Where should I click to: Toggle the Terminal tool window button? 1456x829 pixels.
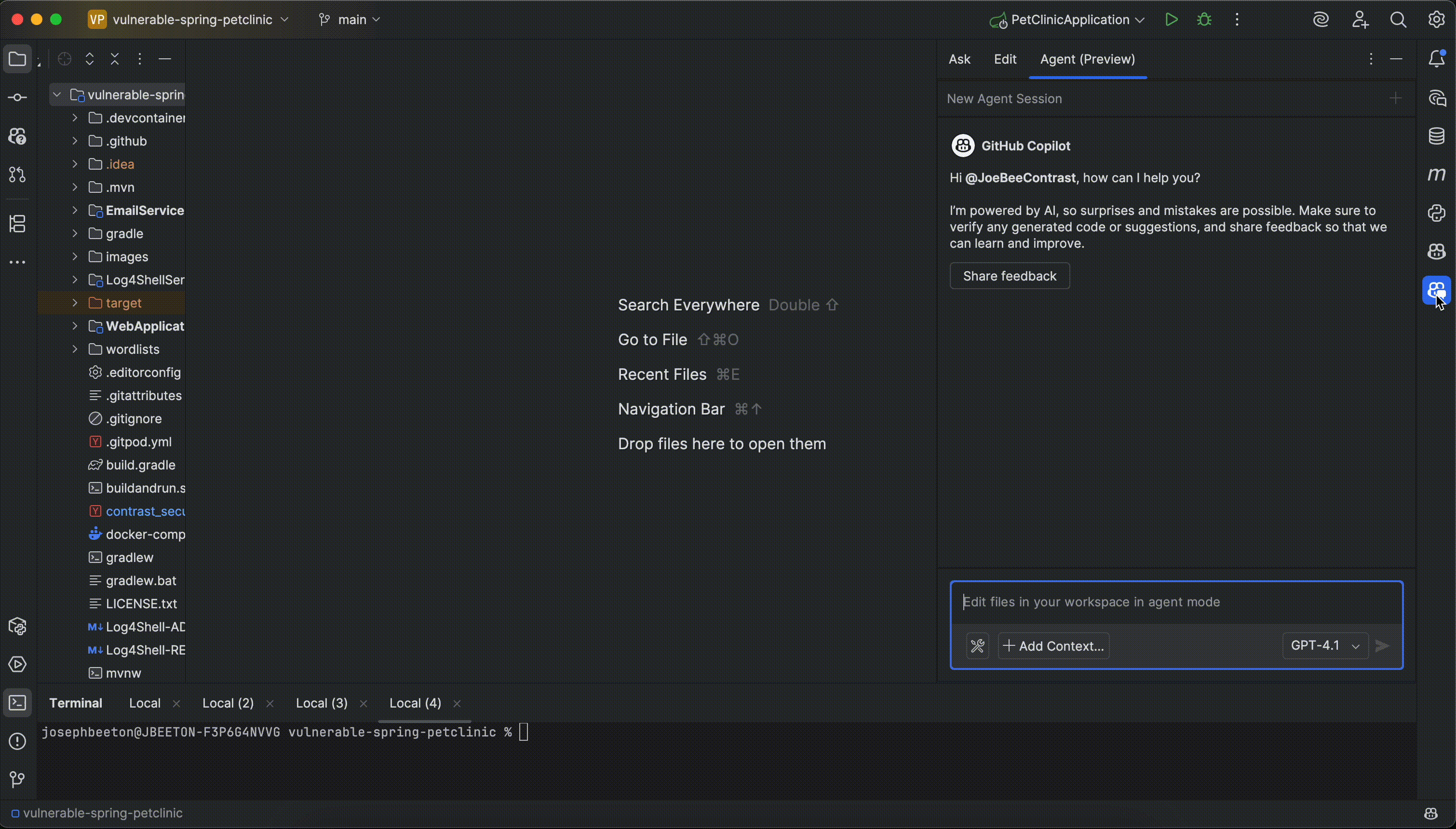17,703
